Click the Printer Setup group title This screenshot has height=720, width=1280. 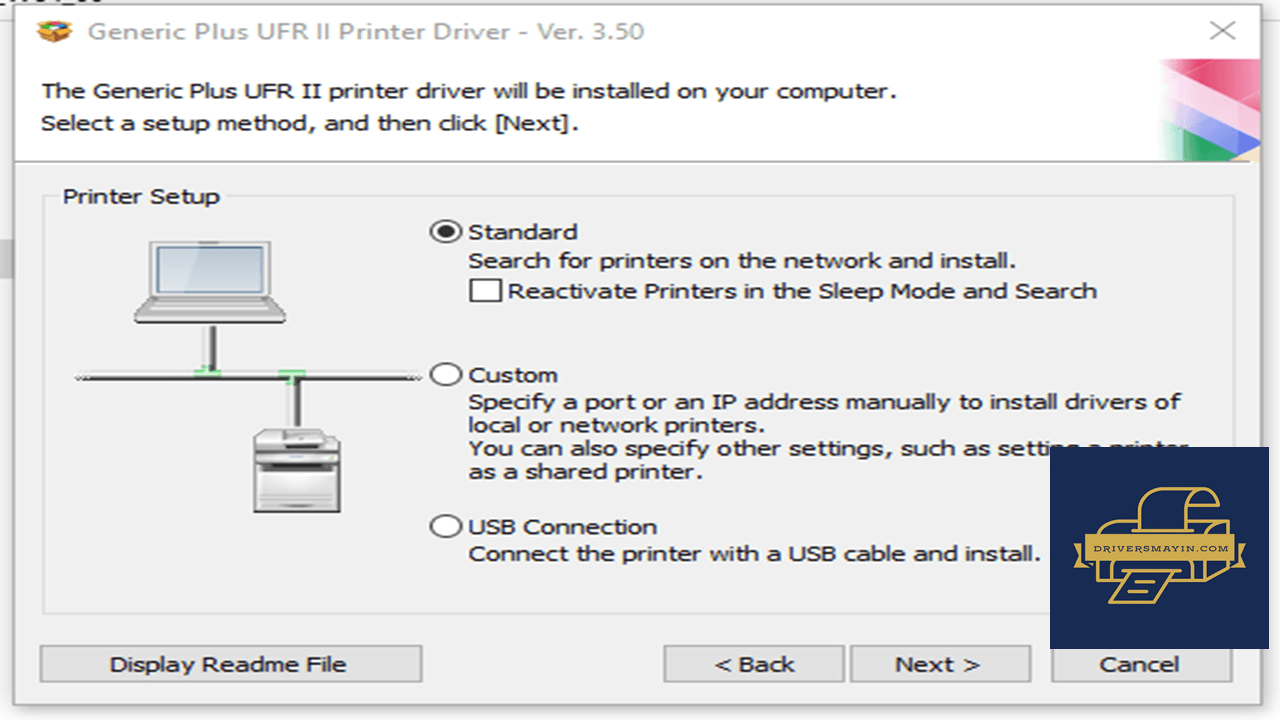tap(141, 196)
